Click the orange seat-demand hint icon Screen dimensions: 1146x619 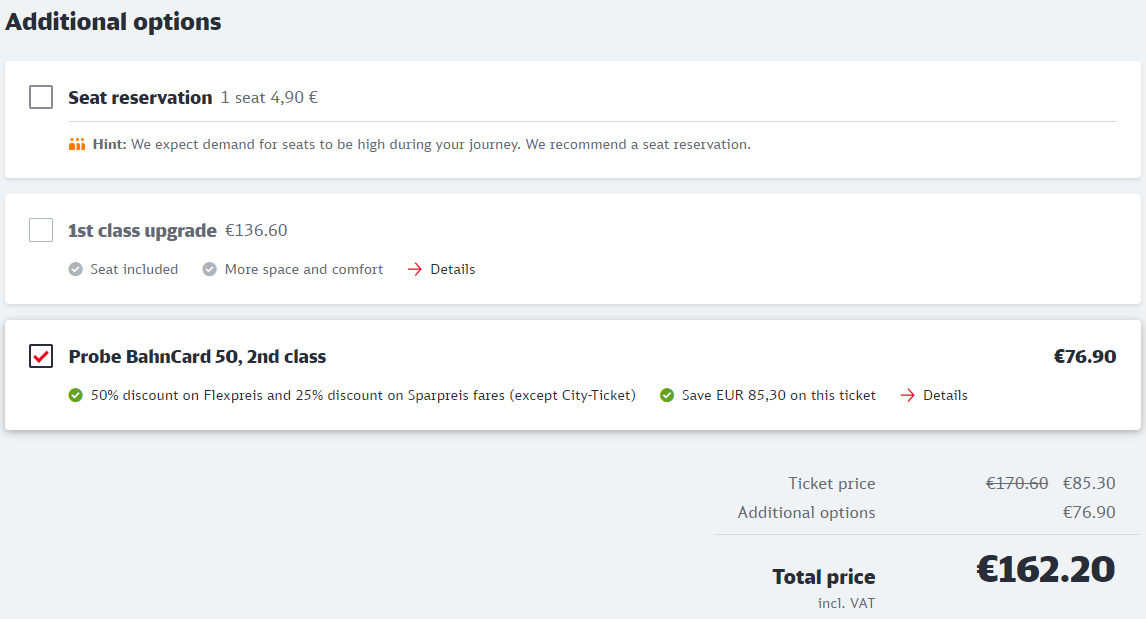coord(77,145)
